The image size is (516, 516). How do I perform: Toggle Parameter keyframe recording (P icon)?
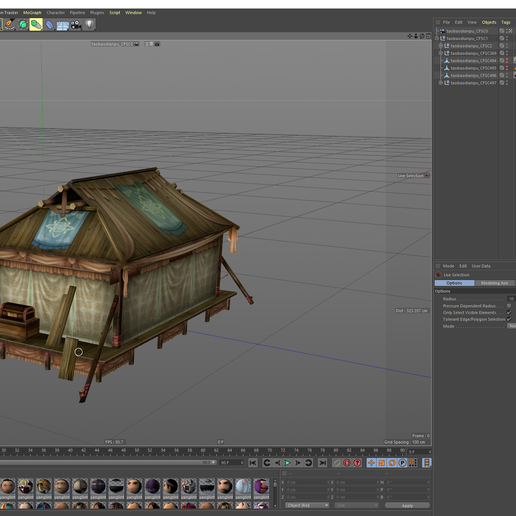[x=402, y=463]
